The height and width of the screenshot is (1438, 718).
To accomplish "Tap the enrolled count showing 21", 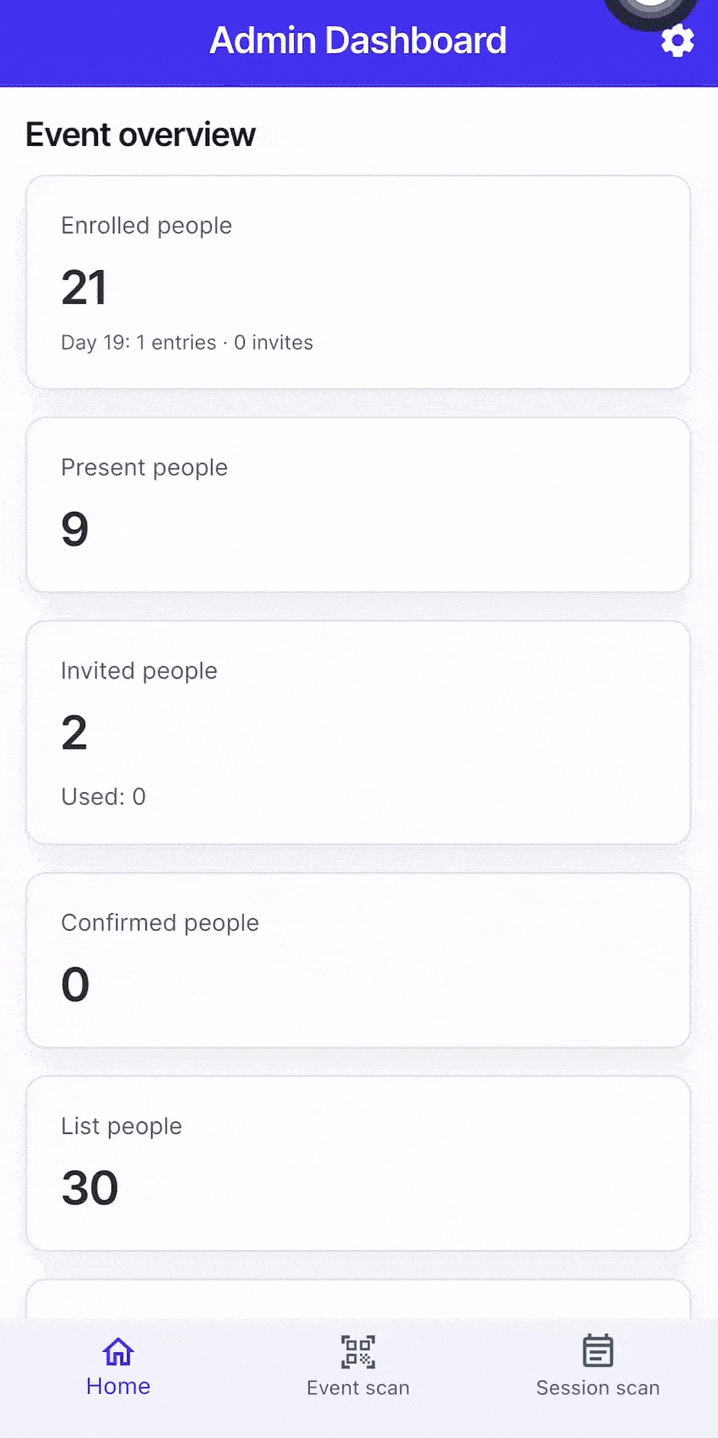I will coord(84,288).
